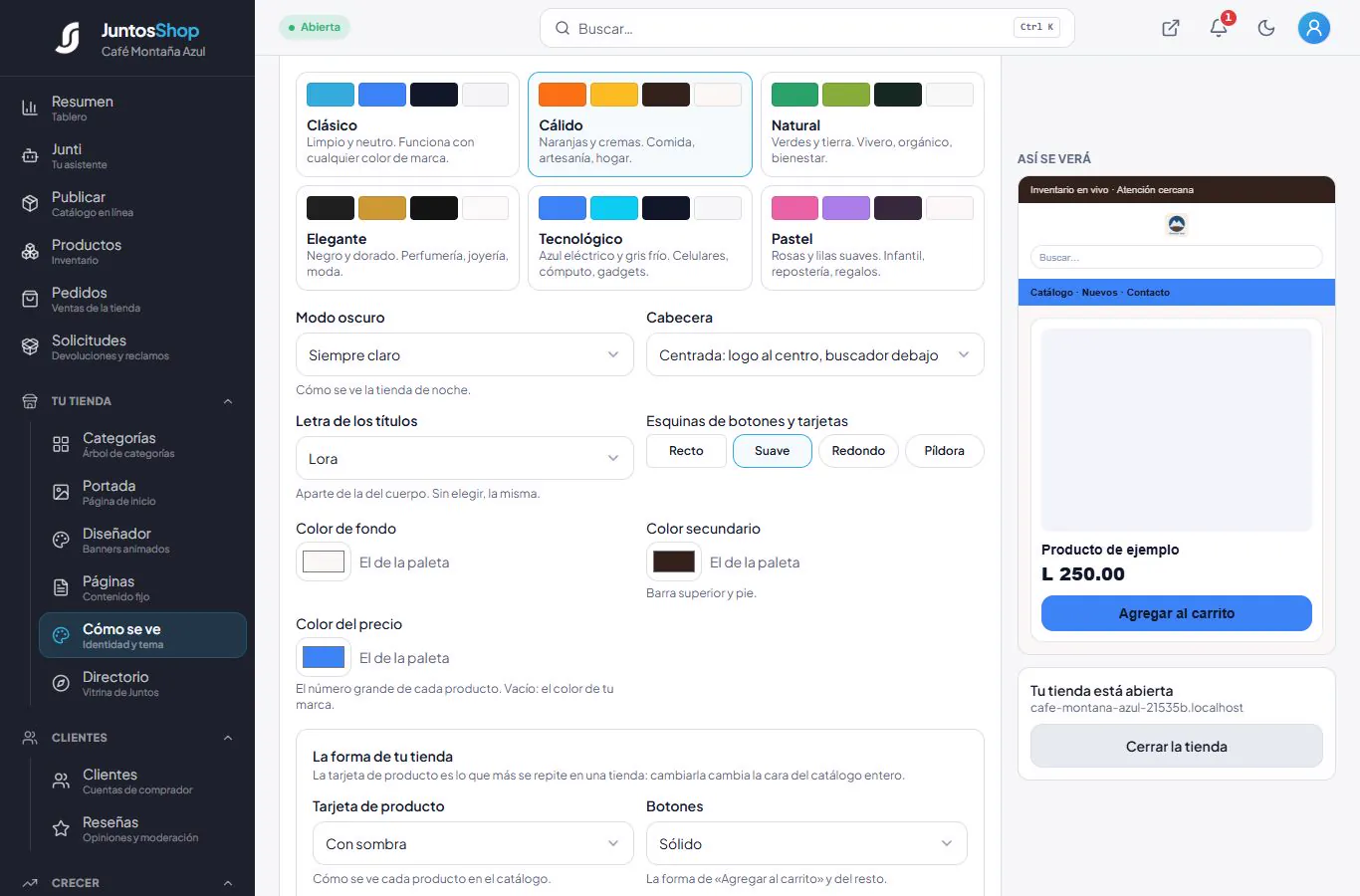Open the Junti assistant icon

tap(30, 155)
